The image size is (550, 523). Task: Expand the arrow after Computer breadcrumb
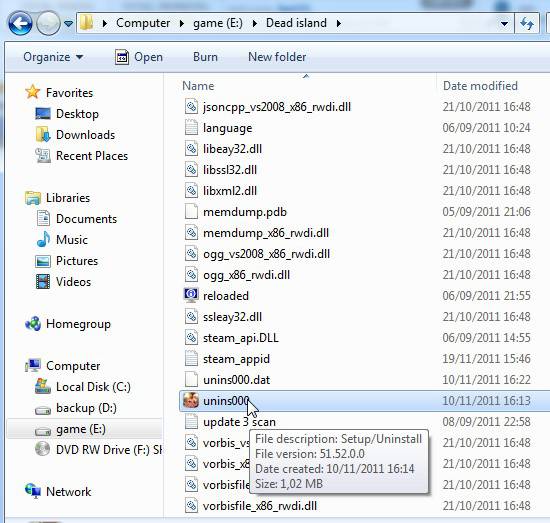[181, 24]
